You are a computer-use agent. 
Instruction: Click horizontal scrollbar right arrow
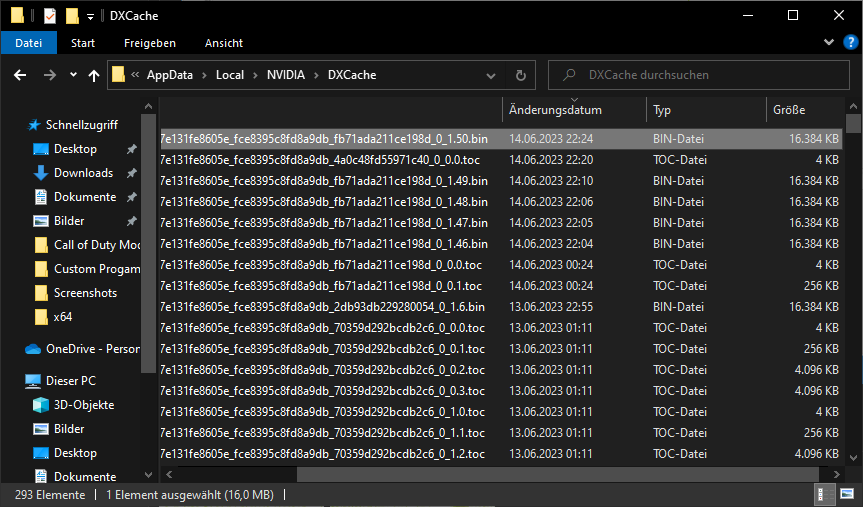click(836, 474)
